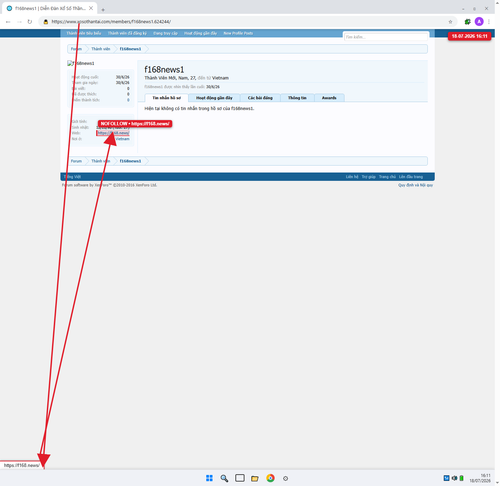
Task: Click the f168news1 avatar image
Action: (x=81, y=63)
